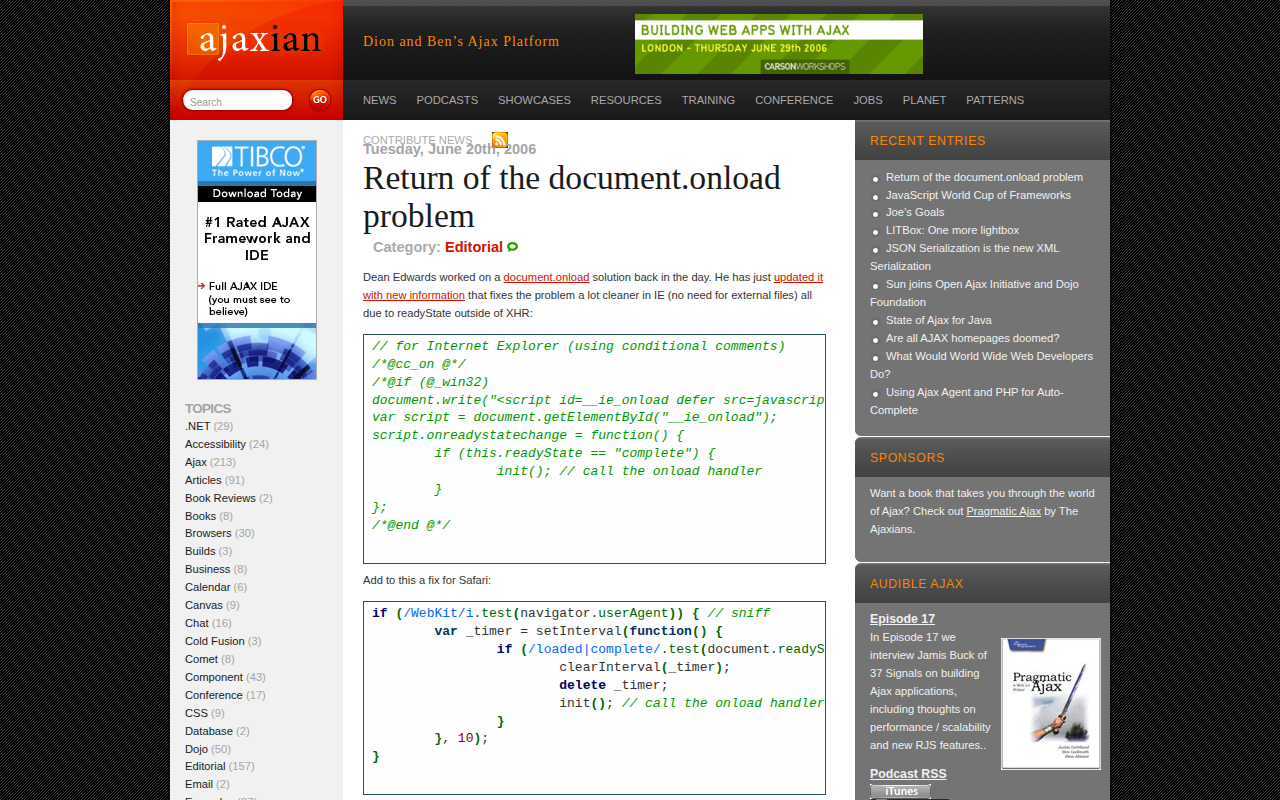Open the Accessibility topic
The image size is (1280, 800).
[x=215, y=444]
